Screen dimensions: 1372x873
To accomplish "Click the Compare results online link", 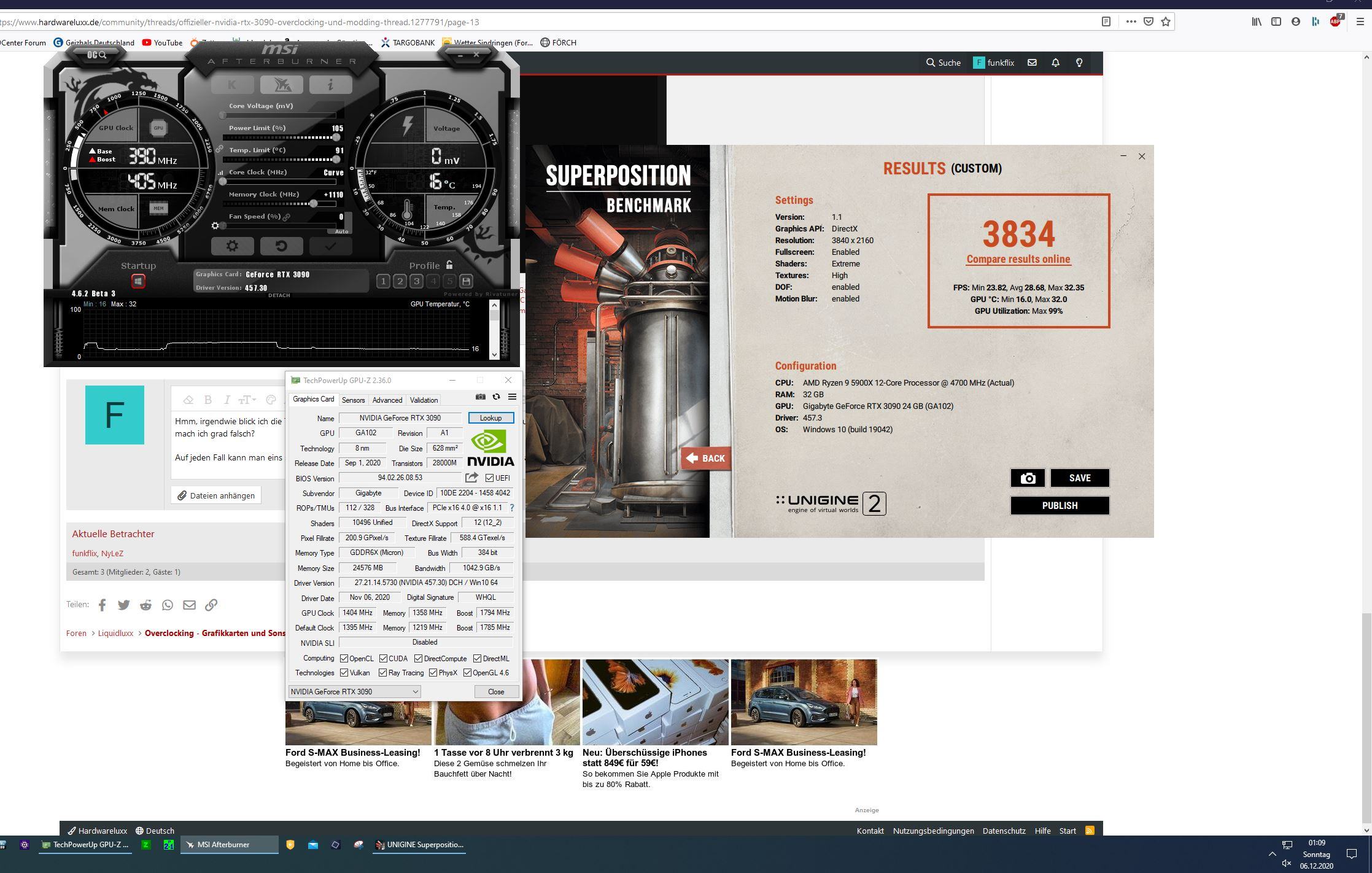I will (x=1018, y=259).
